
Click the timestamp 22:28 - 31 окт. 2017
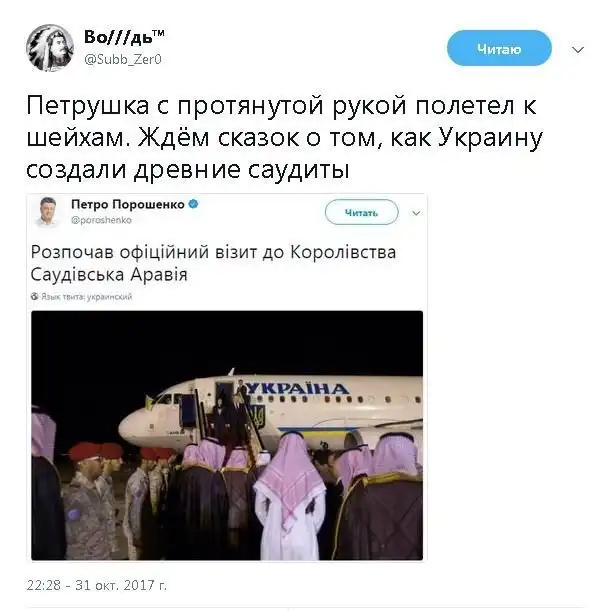96,585
